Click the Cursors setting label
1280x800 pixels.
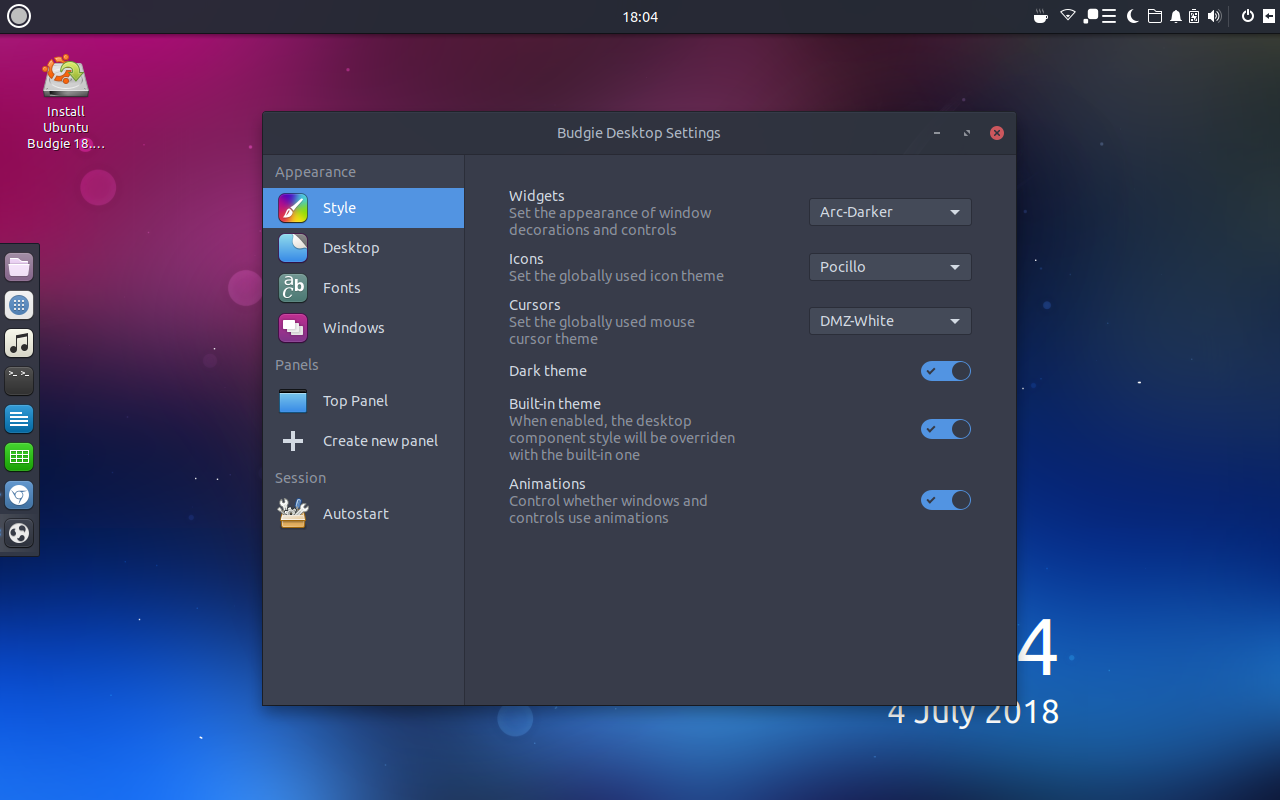click(535, 305)
